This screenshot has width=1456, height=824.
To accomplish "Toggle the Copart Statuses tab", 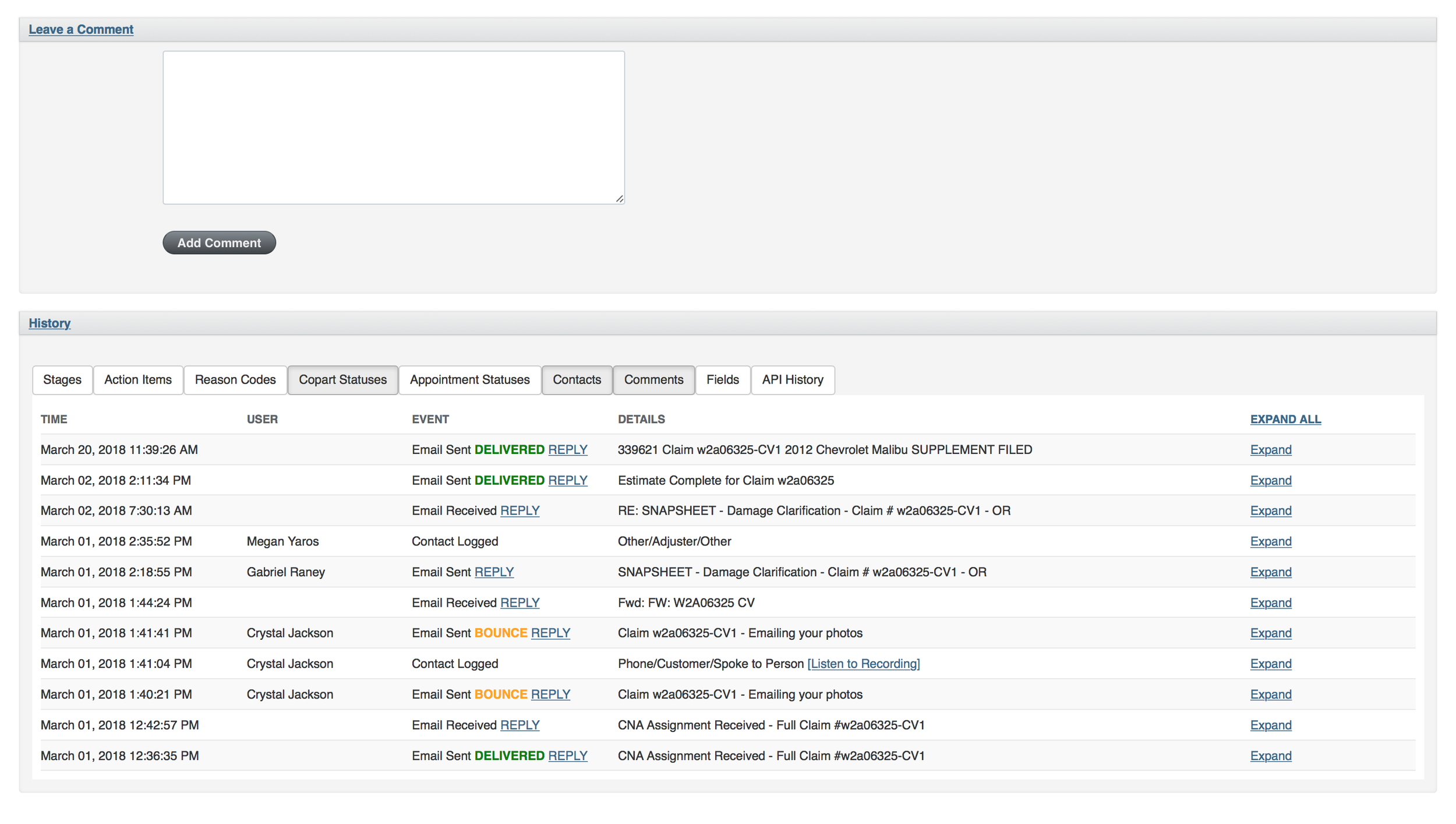I will pos(342,380).
